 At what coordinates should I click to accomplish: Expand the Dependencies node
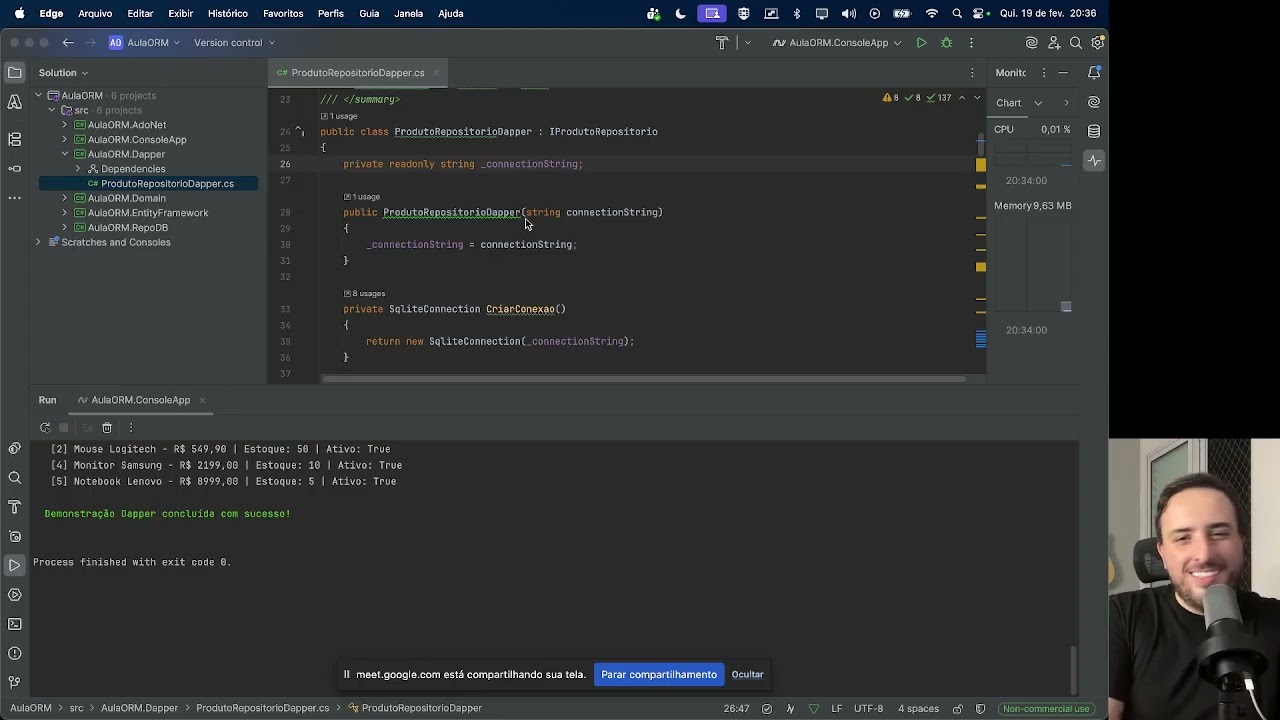(x=78, y=169)
